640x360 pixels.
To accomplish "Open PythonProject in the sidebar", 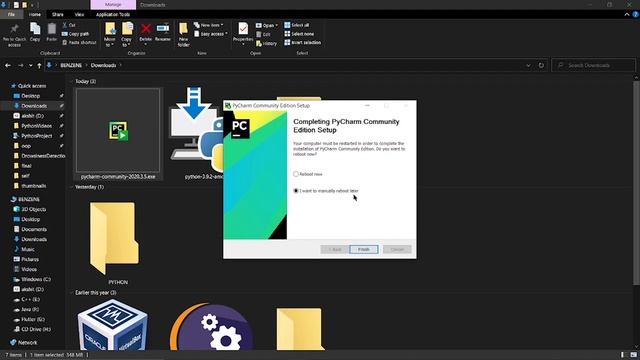I will coord(37,136).
